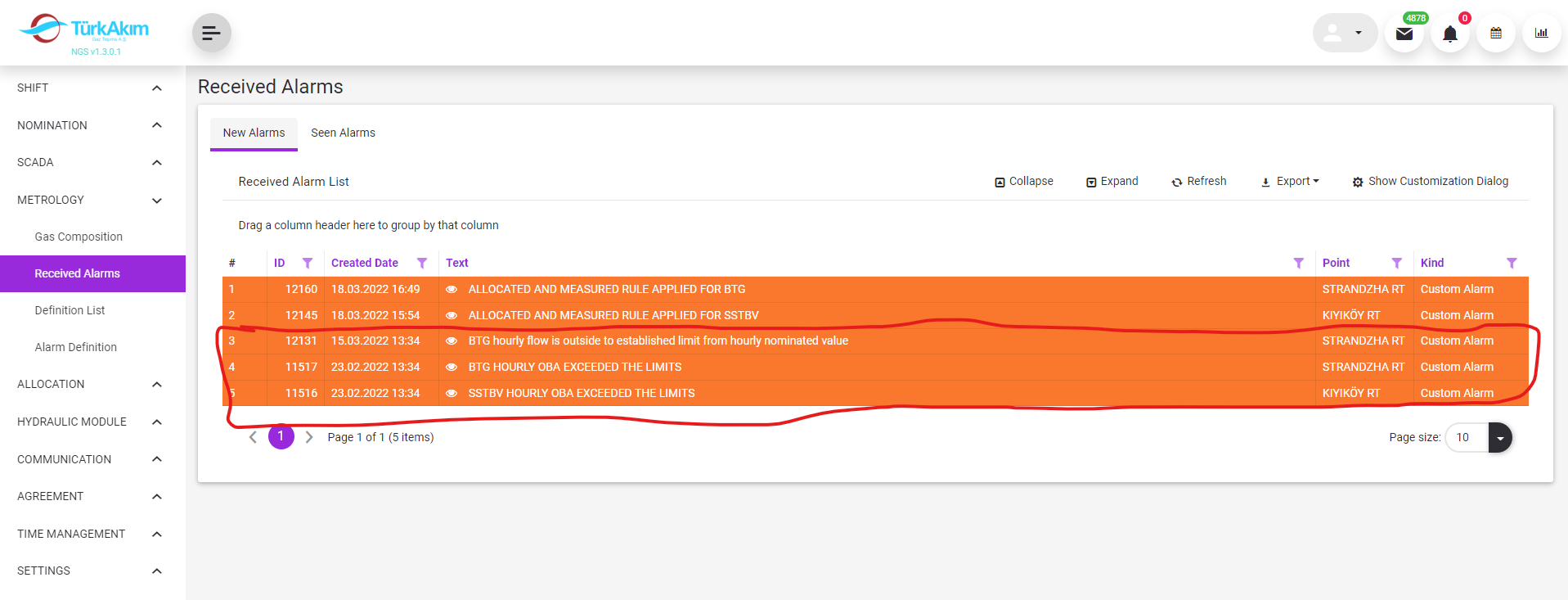
Task: Open the bar chart icon in header
Action: pos(1541,34)
